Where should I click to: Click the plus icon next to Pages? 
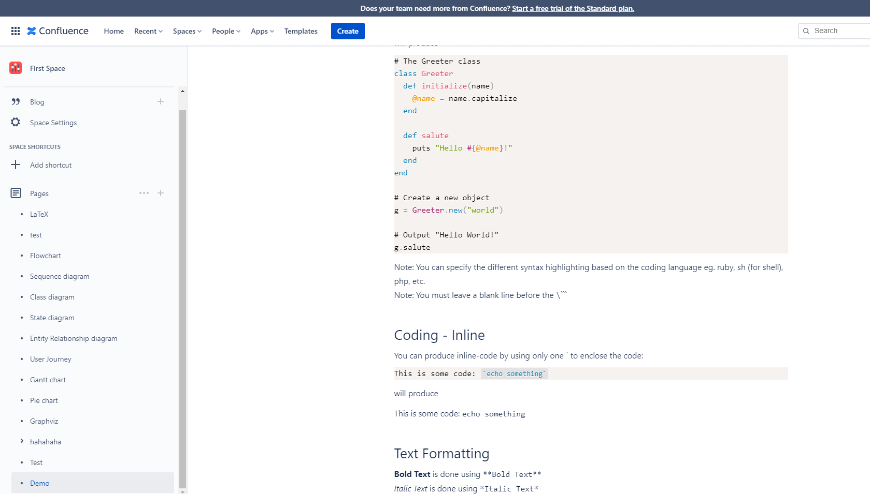160,193
